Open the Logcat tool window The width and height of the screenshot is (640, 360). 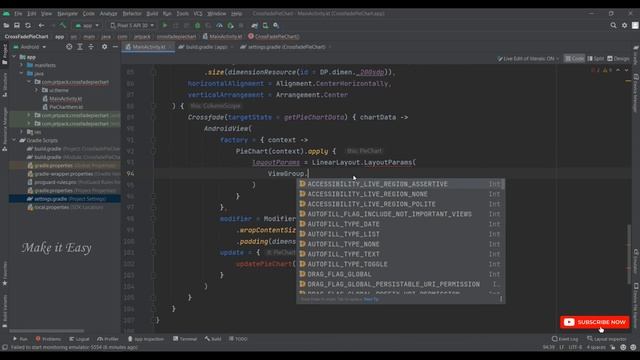point(79,339)
